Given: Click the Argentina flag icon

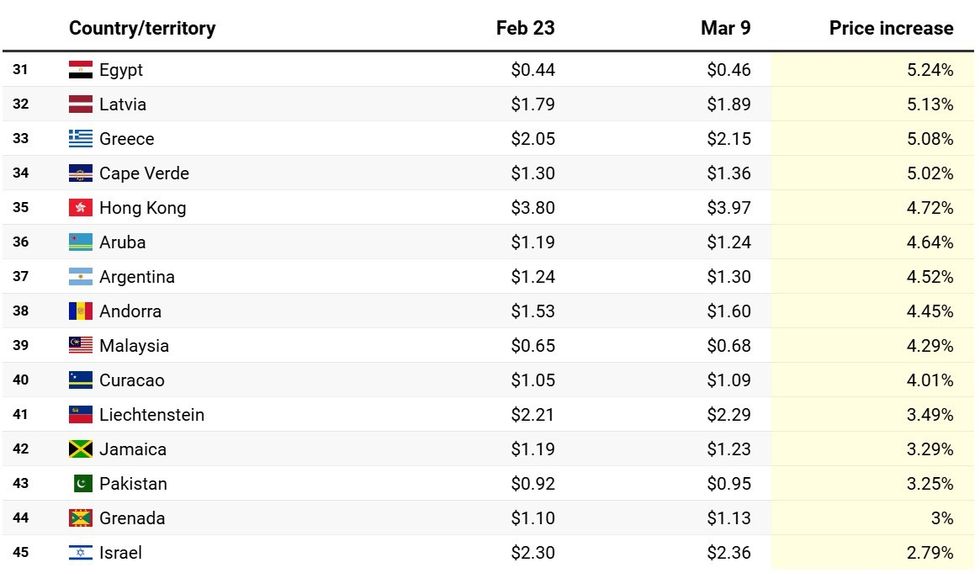Looking at the screenshot, I should pos(81,277).
